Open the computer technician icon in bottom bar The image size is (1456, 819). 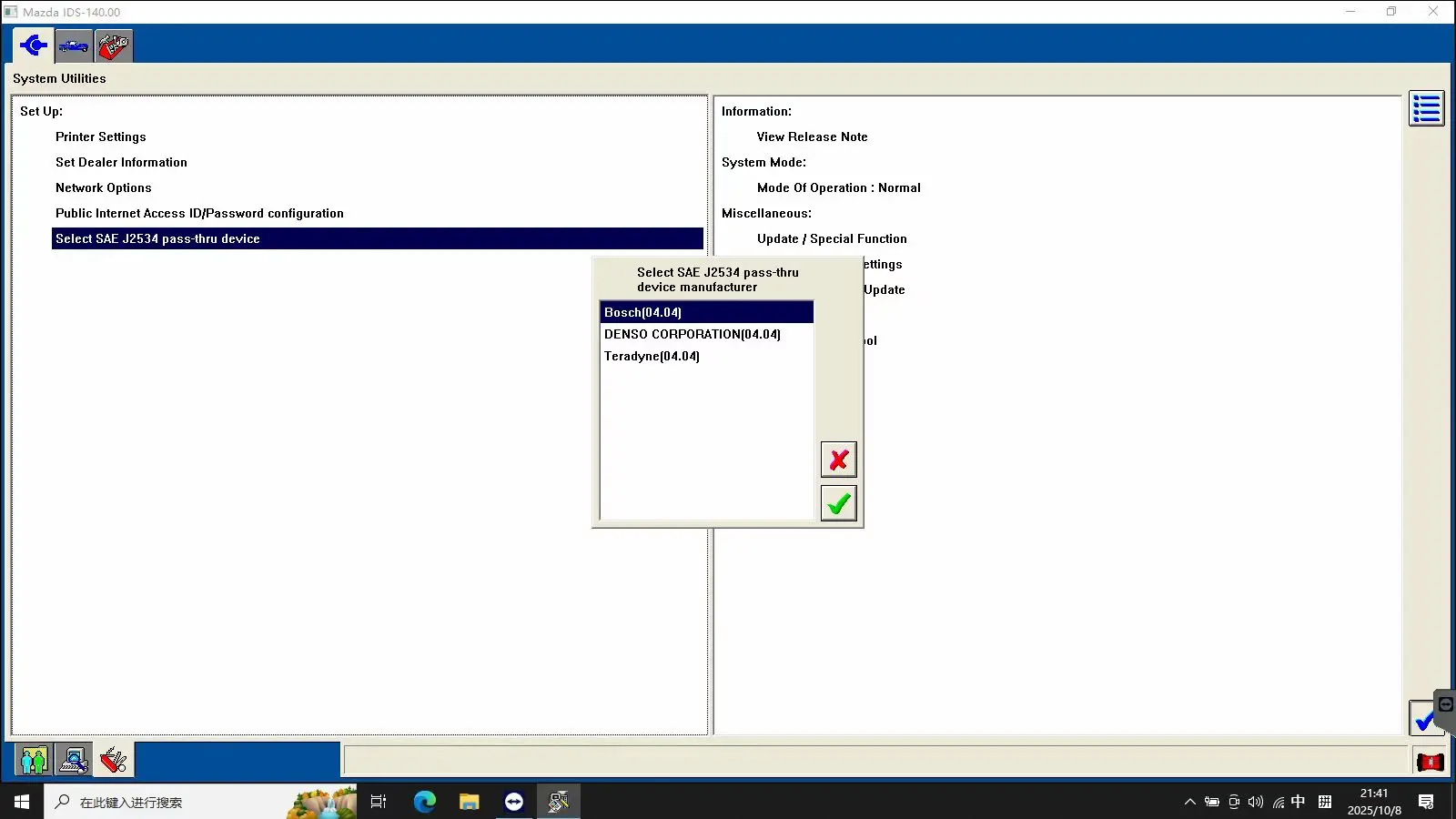point(74,760)
